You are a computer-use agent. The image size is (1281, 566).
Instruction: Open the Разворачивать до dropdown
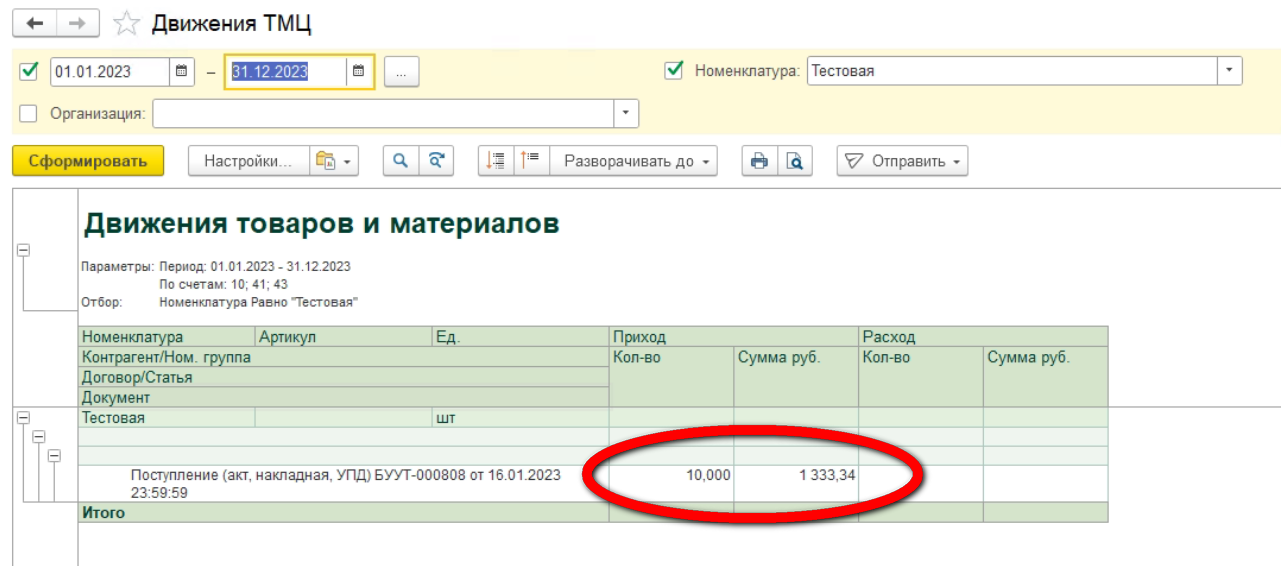[633, 161]
